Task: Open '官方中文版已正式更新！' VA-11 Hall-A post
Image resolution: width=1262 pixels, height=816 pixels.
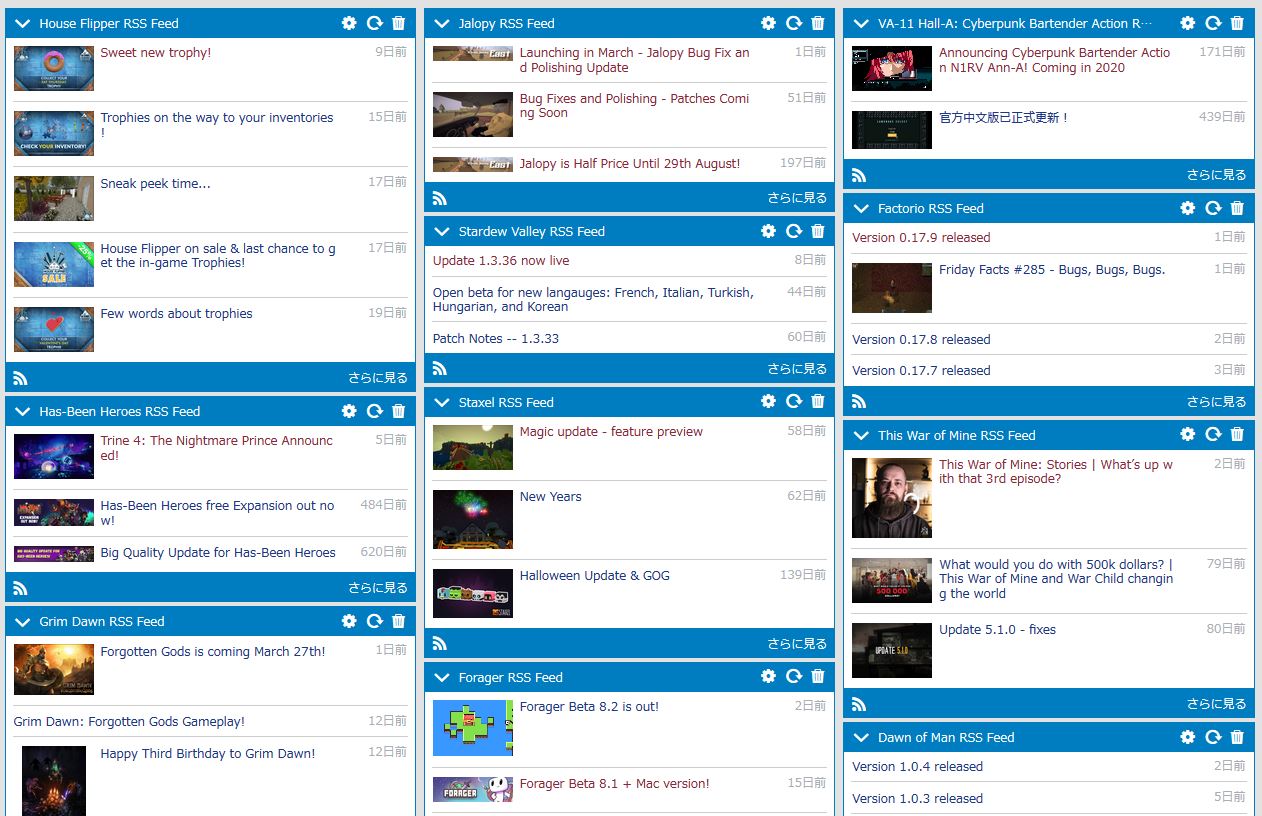Action: (1003, 118)
